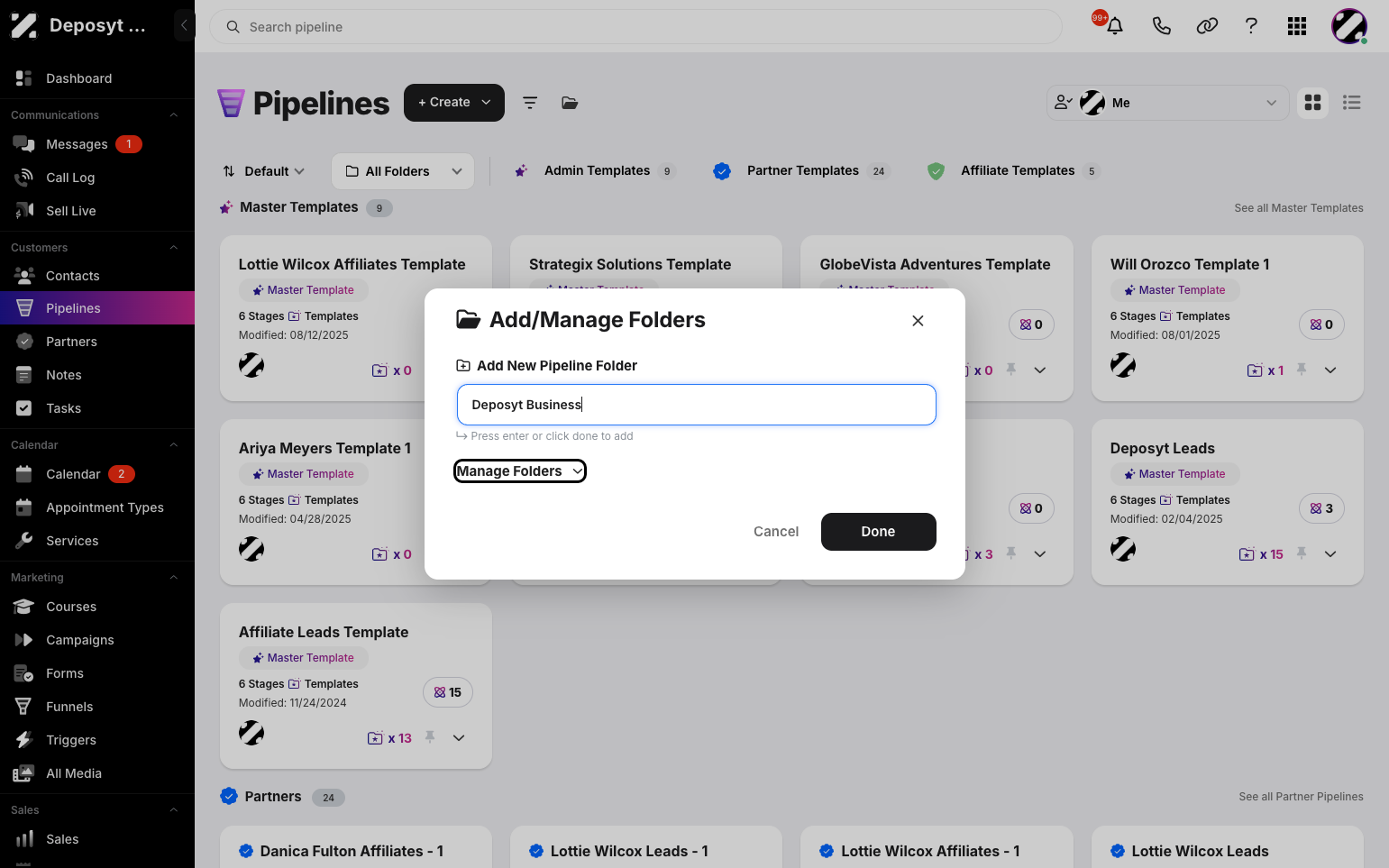Open Triggers in the sidebar
Screen dimensions: 1389x868
point(97,740)
